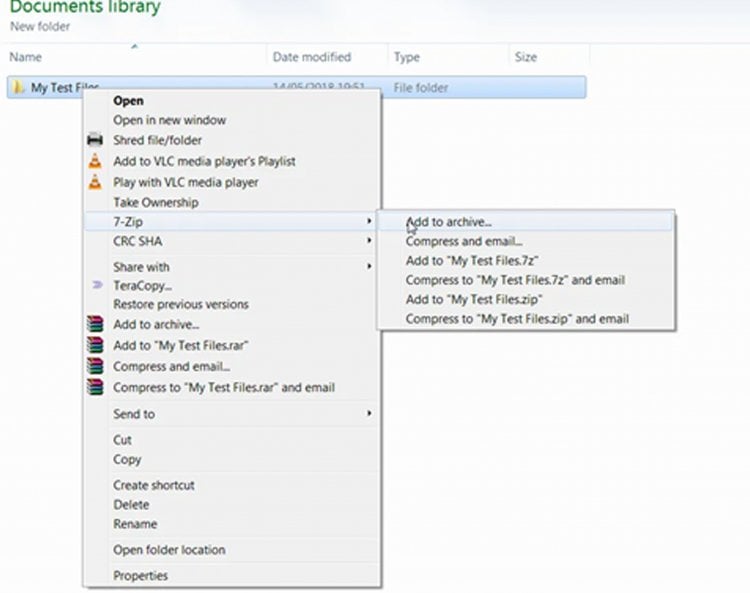Image resolution: width=750 pixels, height=593 pixels.
Task: Click the TeraCopy arrow icon
Action: (x=97, y=285)
